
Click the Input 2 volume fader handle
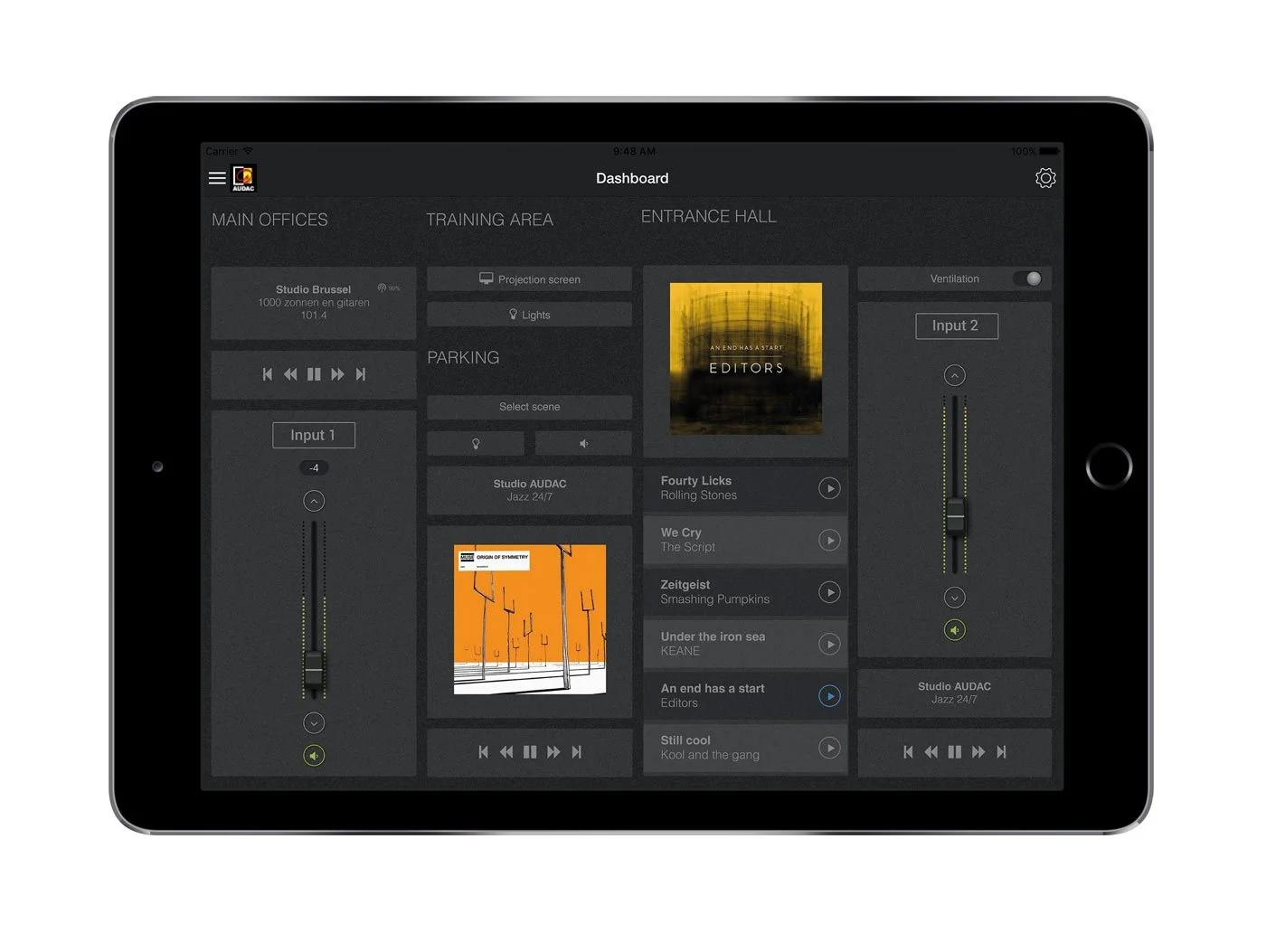tap(955, 517)
